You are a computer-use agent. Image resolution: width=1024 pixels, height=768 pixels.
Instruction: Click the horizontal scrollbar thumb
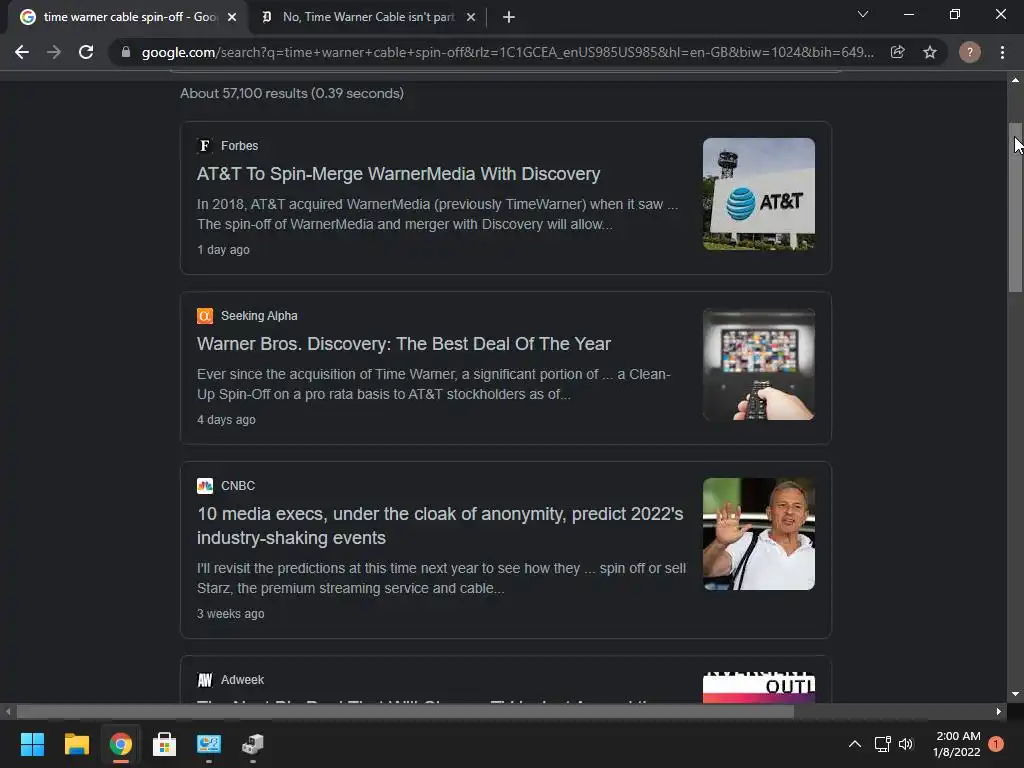405,711
